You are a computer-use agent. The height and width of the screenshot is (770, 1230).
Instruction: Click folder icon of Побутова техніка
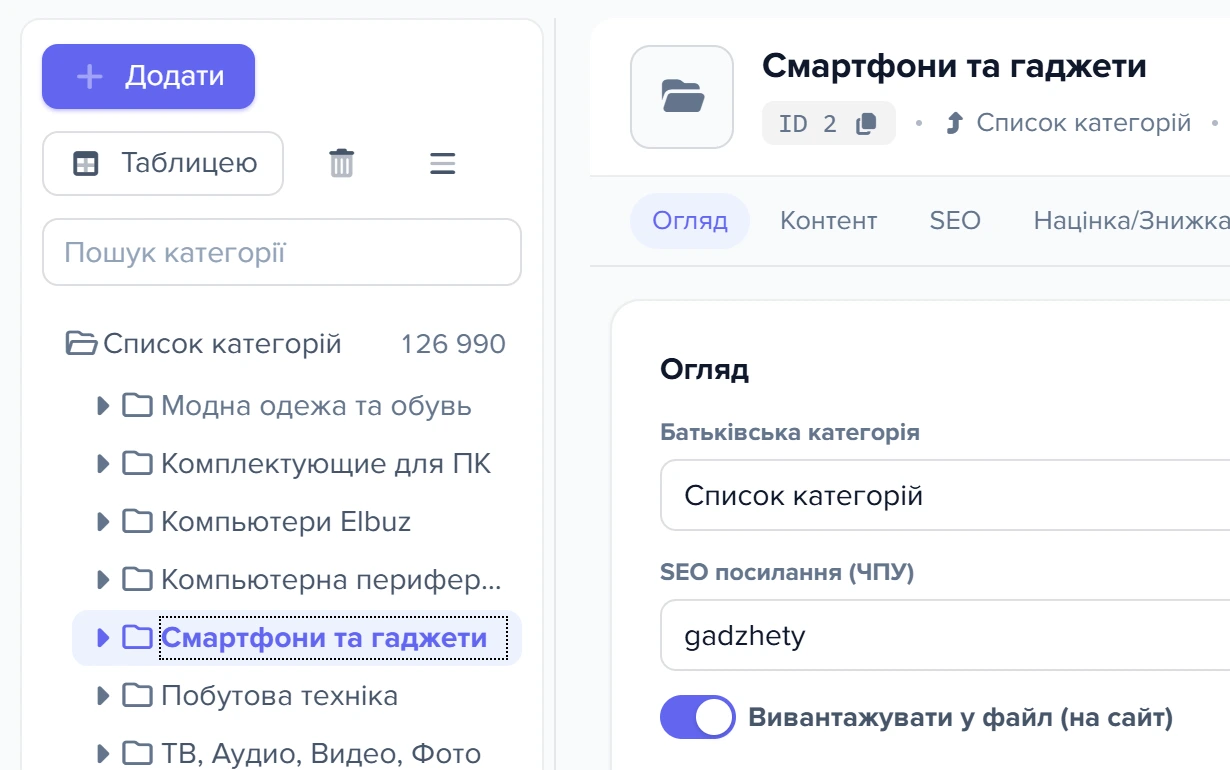[x=137, y=696]
